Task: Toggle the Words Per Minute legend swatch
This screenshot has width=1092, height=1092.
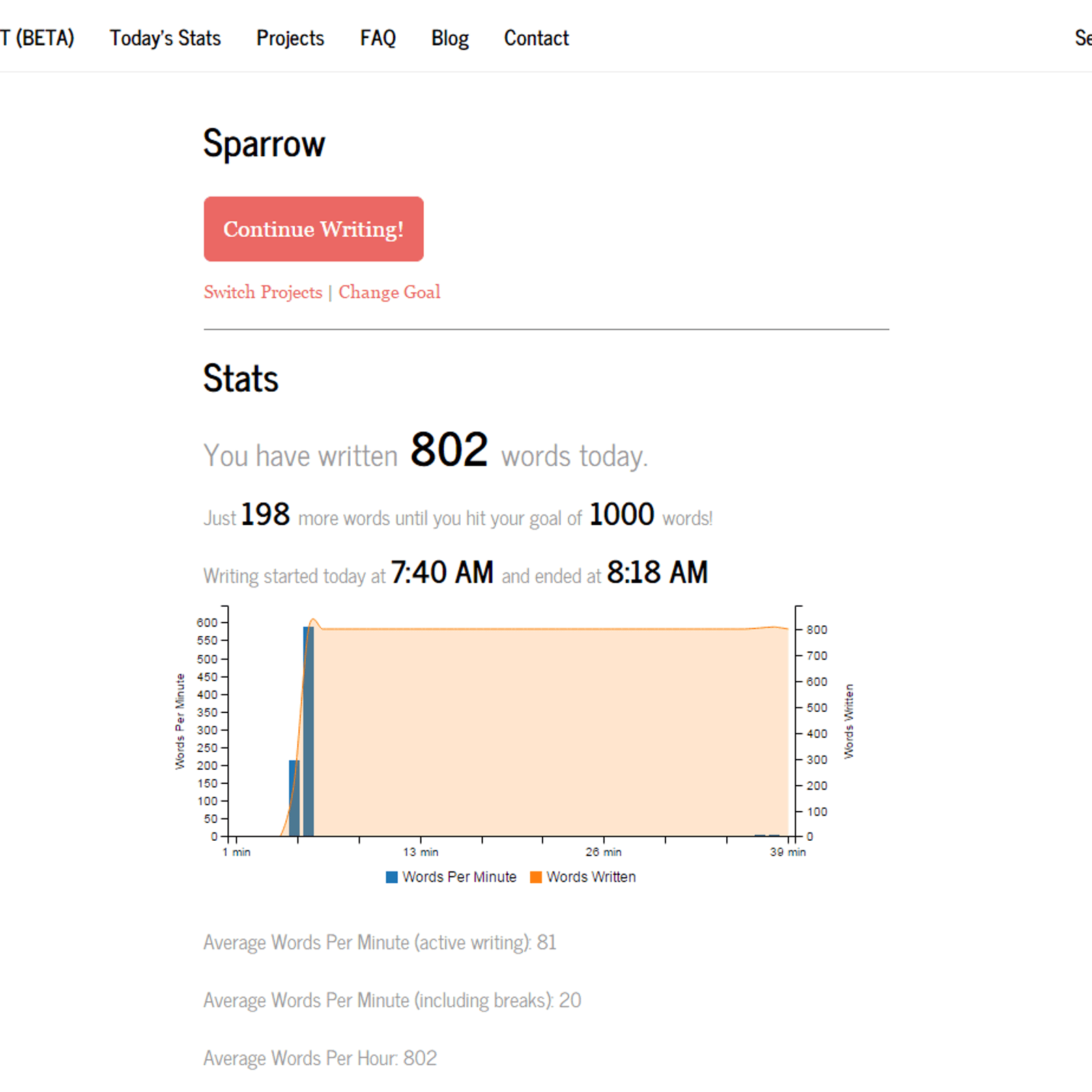Action: pos(392,877)
